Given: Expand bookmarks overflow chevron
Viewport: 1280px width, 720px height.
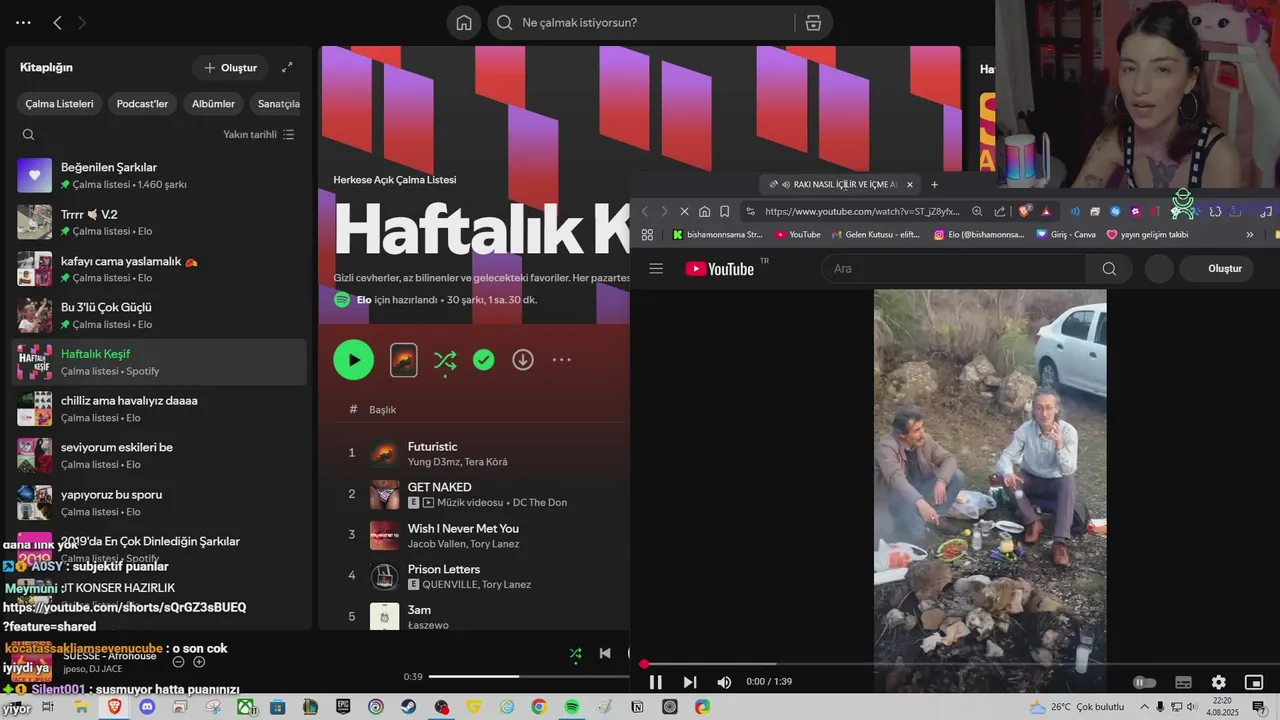Looking at the screenshot, I should tap(1249, 235).
